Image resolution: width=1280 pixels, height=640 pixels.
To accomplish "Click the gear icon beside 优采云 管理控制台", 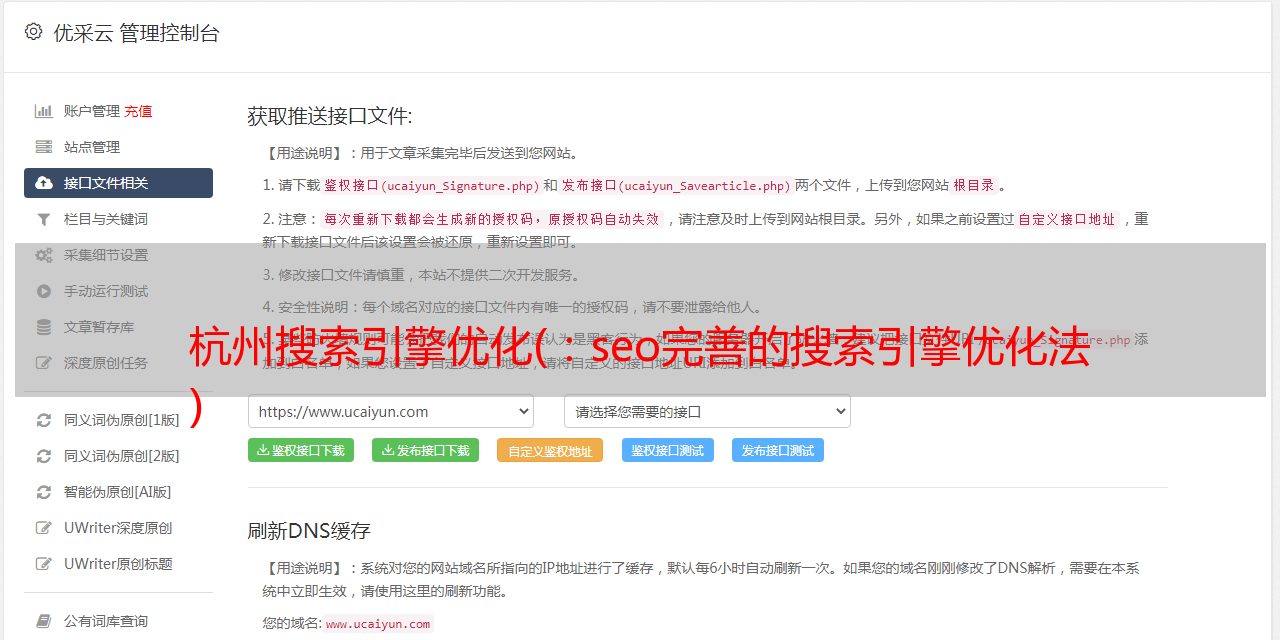I will [33, 32].
